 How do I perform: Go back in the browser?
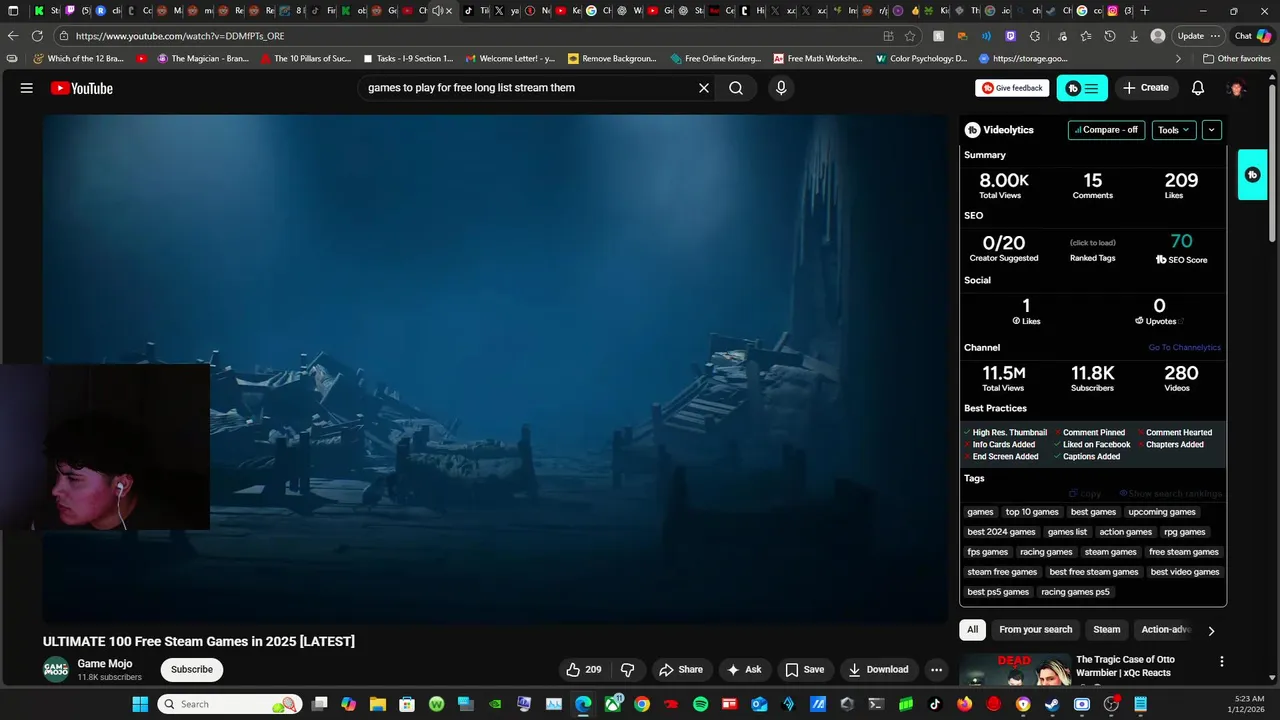[x=13, y=36]
